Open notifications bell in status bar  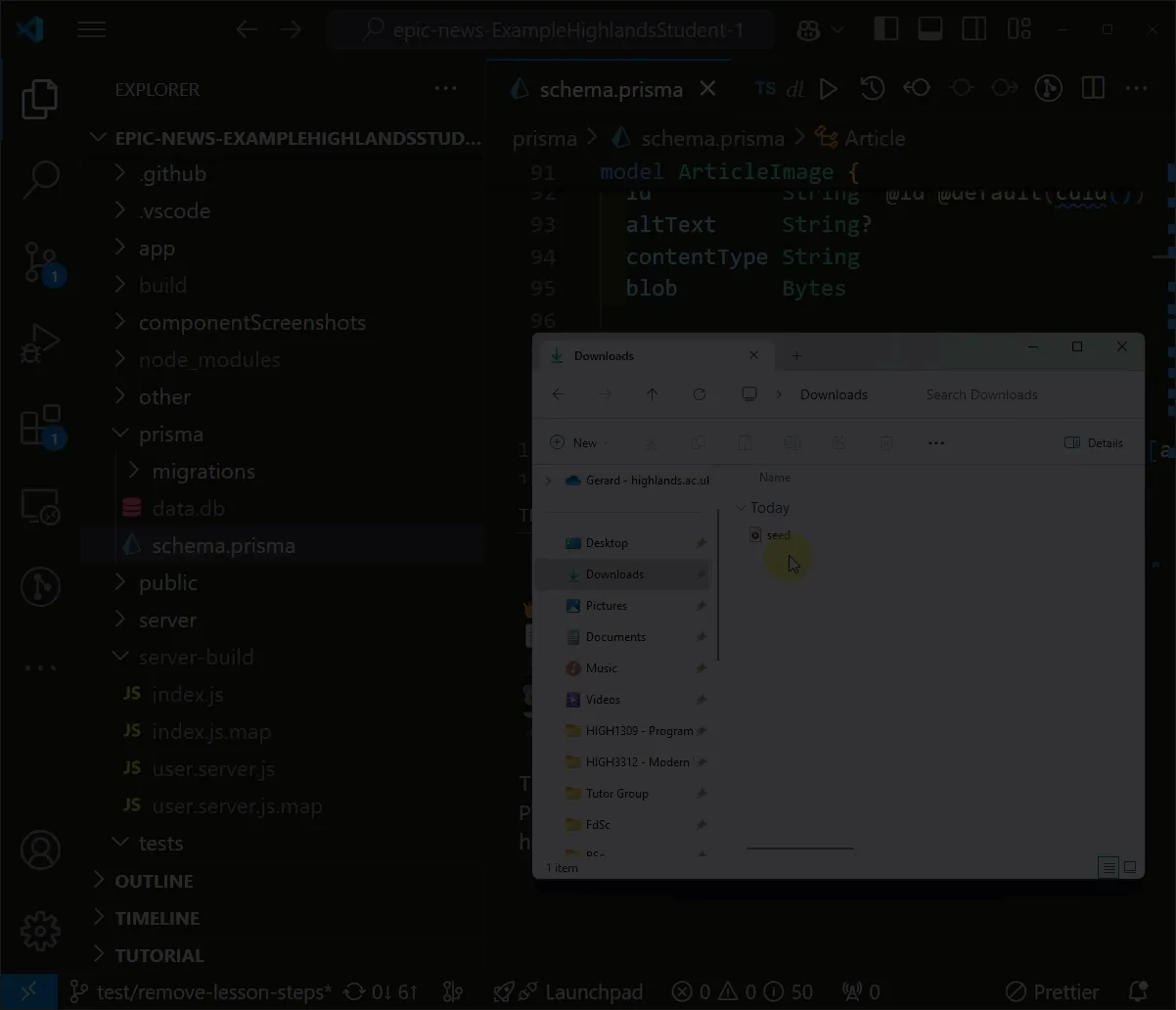coord(1138,991)
